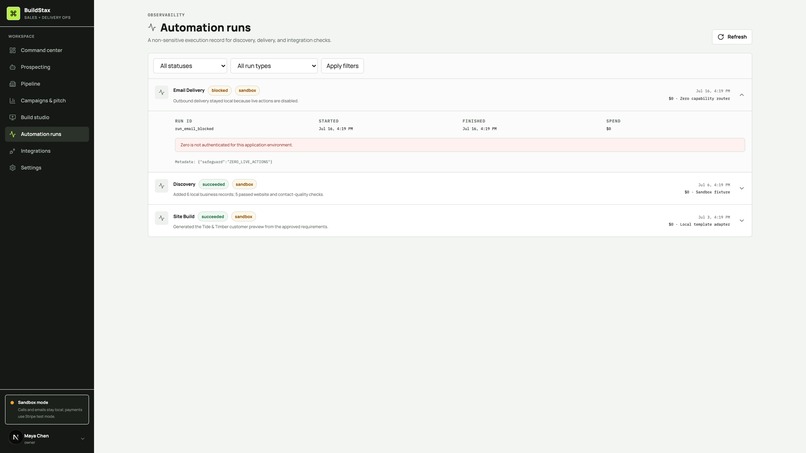Click the pulse icon beside the page title

pos(152,27)
